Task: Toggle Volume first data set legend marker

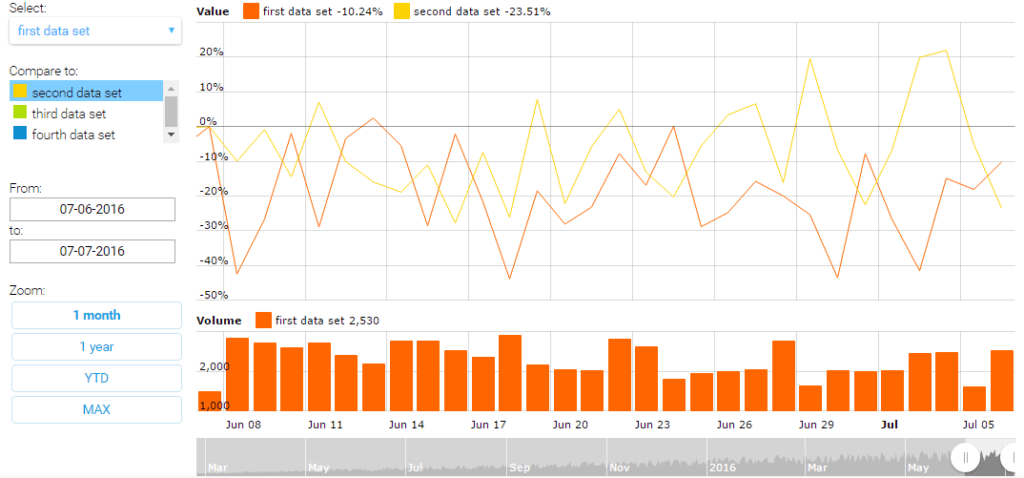Action: 264,320
